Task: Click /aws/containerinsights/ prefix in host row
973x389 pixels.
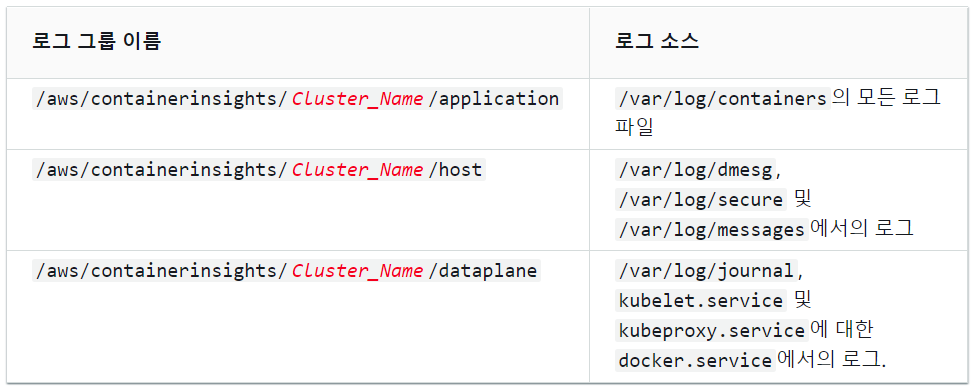Action: [x=161, y=169]
